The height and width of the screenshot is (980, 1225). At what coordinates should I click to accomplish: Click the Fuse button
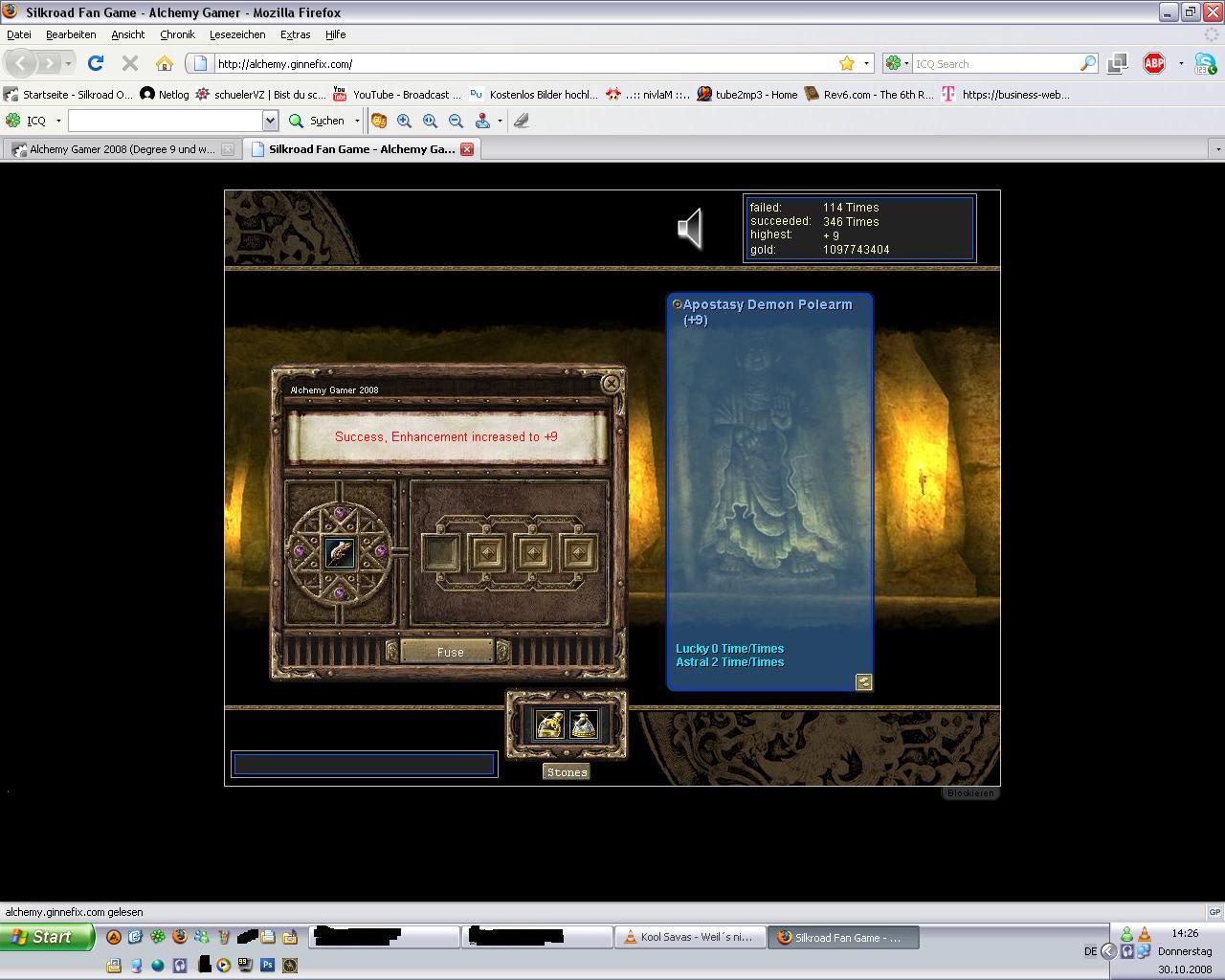(x=450, y=652)
